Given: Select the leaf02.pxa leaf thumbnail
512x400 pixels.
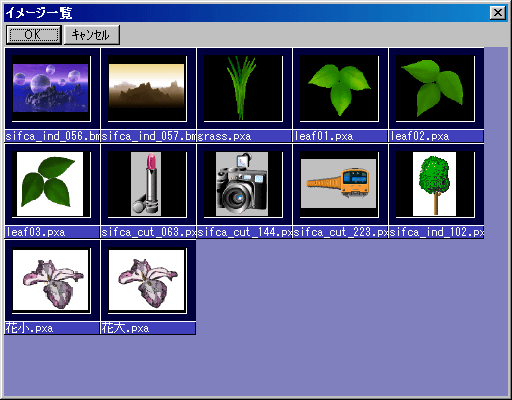Looking at the screenshot, I should pyautogui.click(x=436, y=89).
